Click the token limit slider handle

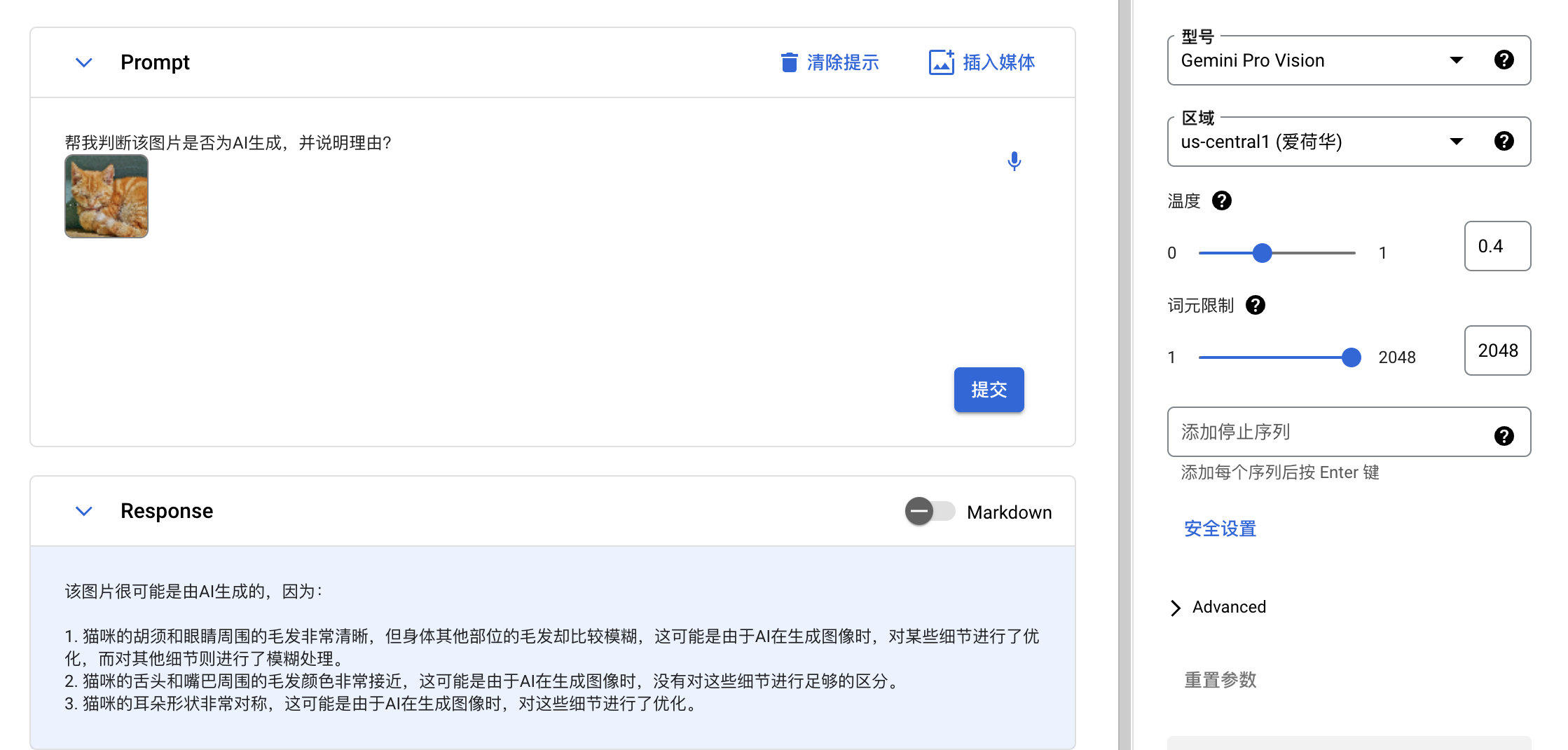pos(1351,357)
